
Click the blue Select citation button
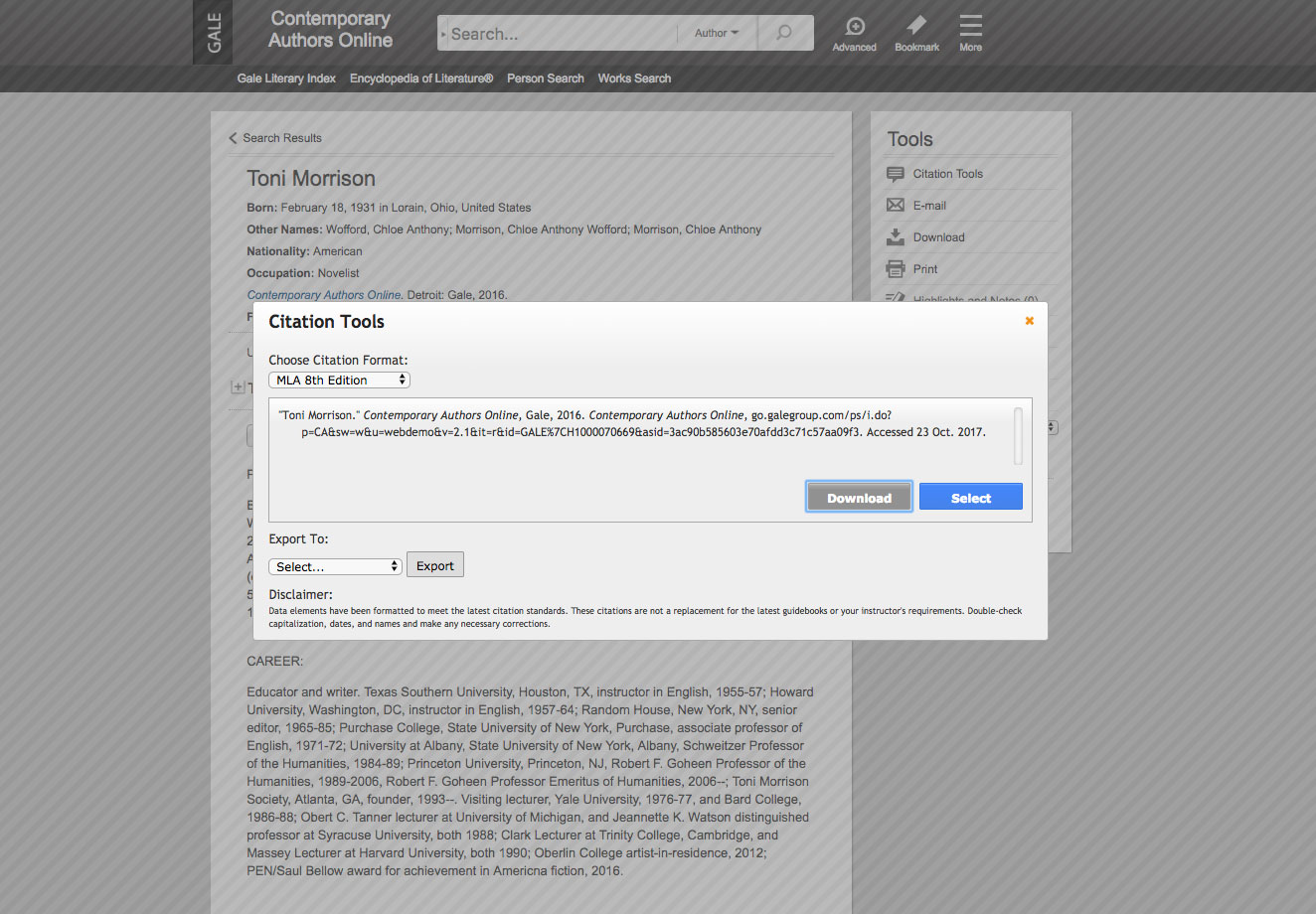(x=971, y=498)
